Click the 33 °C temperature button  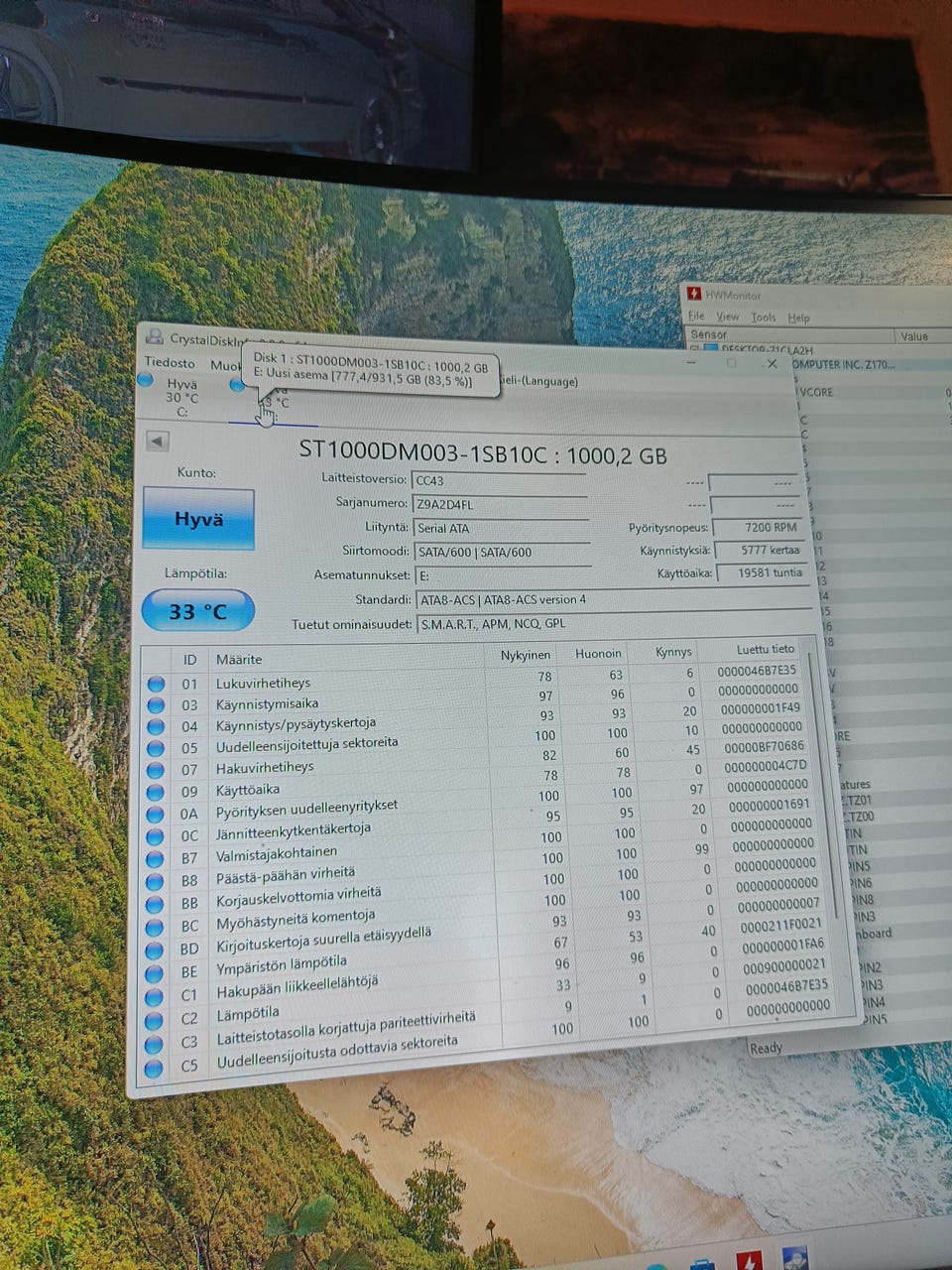click(198, 611)
